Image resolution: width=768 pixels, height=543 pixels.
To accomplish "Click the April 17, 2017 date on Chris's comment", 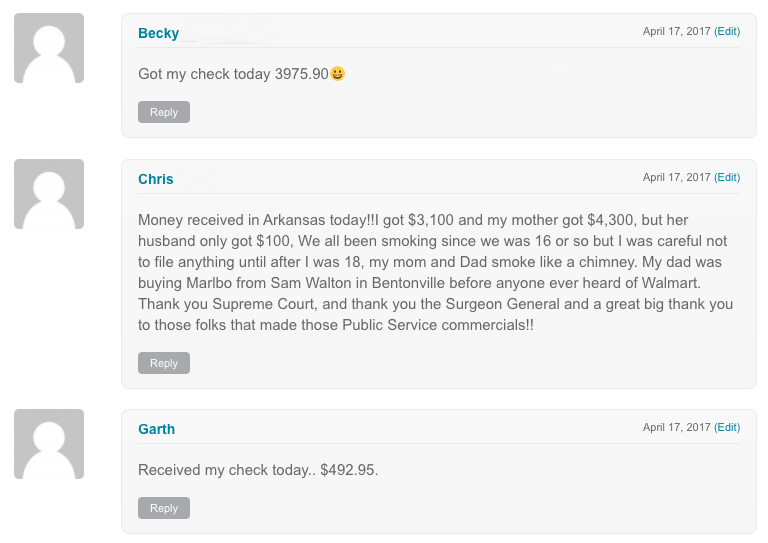I will [676, 177].
